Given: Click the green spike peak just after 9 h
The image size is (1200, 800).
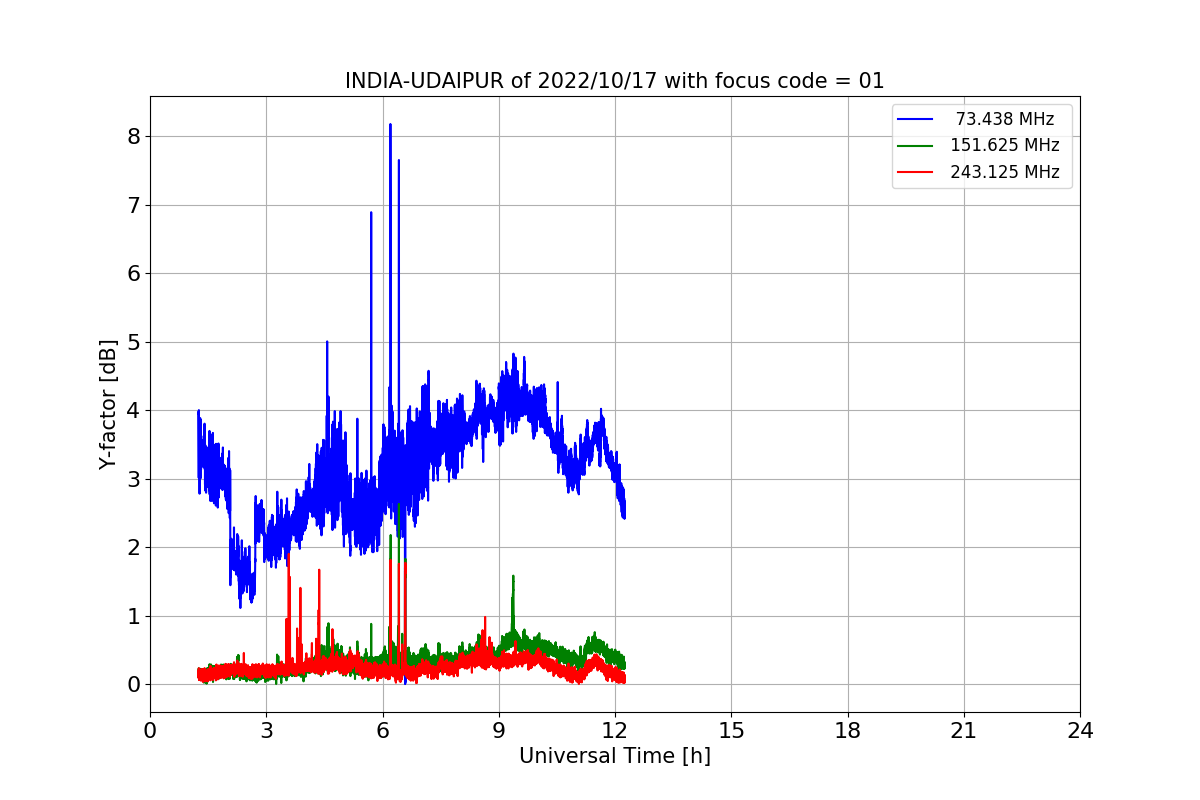Looking at the screenshot, I should 513,577.
